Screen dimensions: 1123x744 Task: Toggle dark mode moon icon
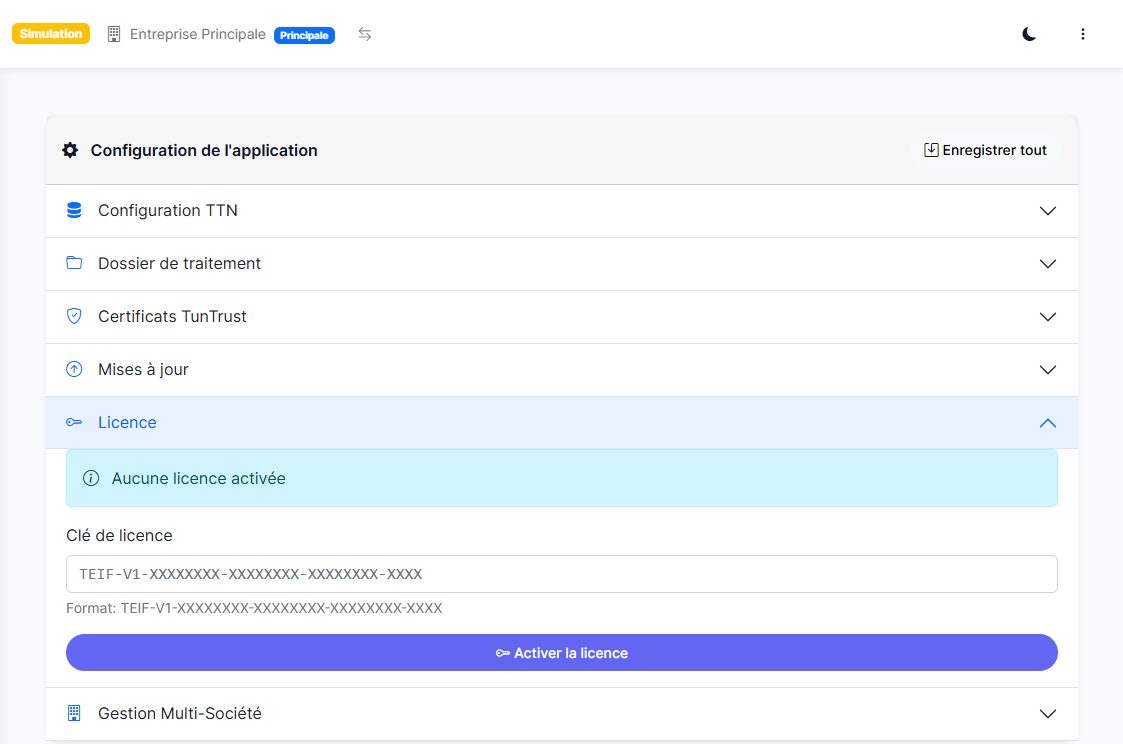click(x=1029, y=34)
